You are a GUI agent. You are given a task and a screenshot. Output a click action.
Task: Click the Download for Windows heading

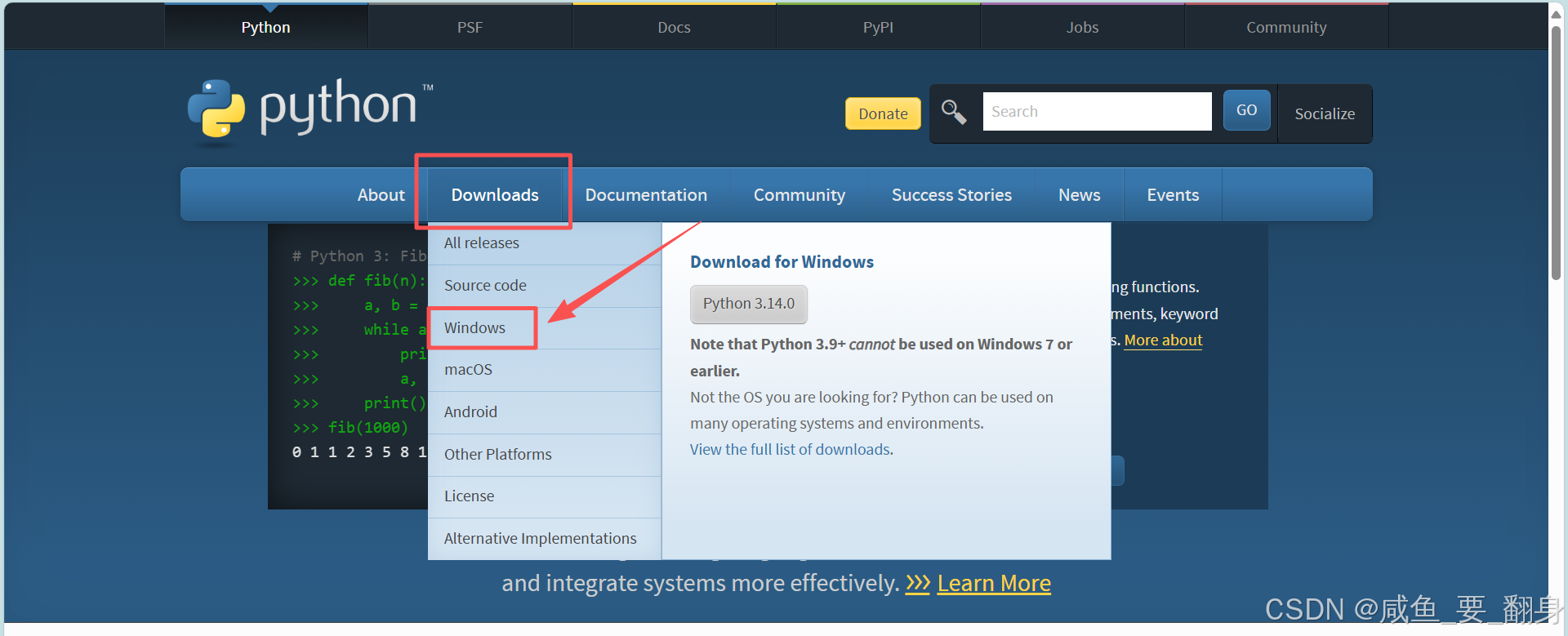tap(782, 262)
